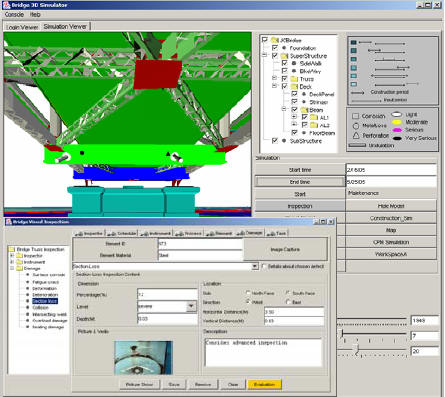
Task: Open the Console menu
Action: (x=14, y=15)
